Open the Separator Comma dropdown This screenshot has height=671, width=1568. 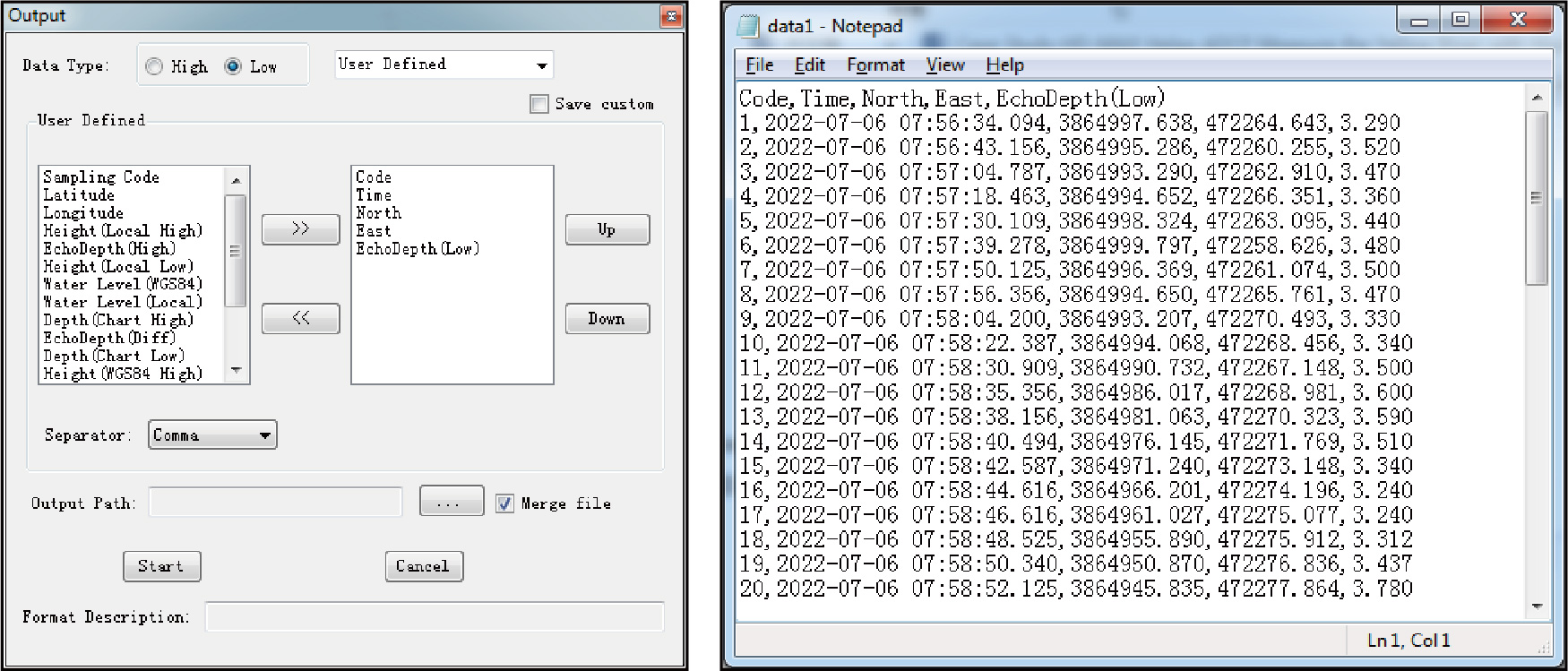click(x=212, y=435)
